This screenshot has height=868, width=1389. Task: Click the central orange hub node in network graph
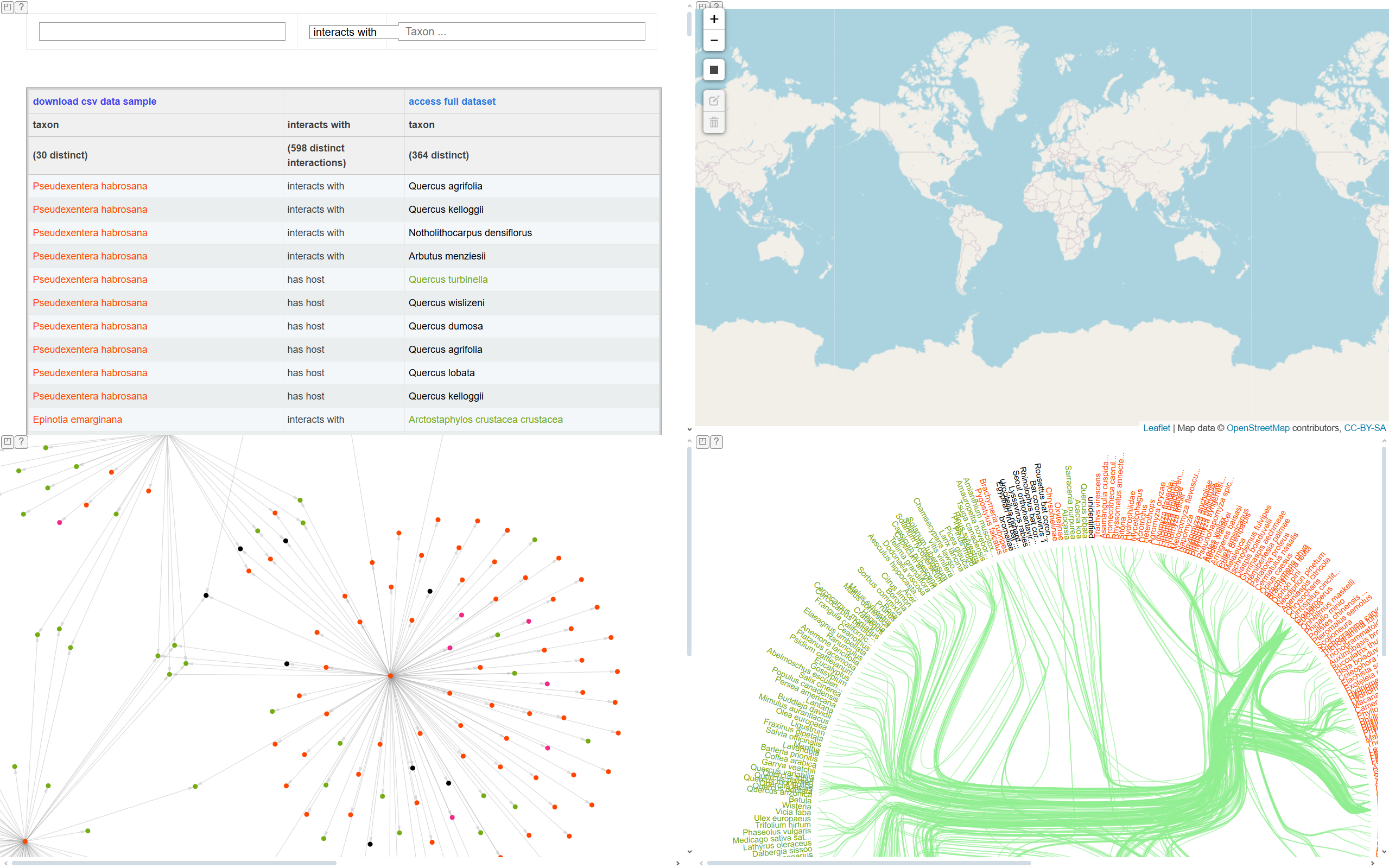(391, 676)
